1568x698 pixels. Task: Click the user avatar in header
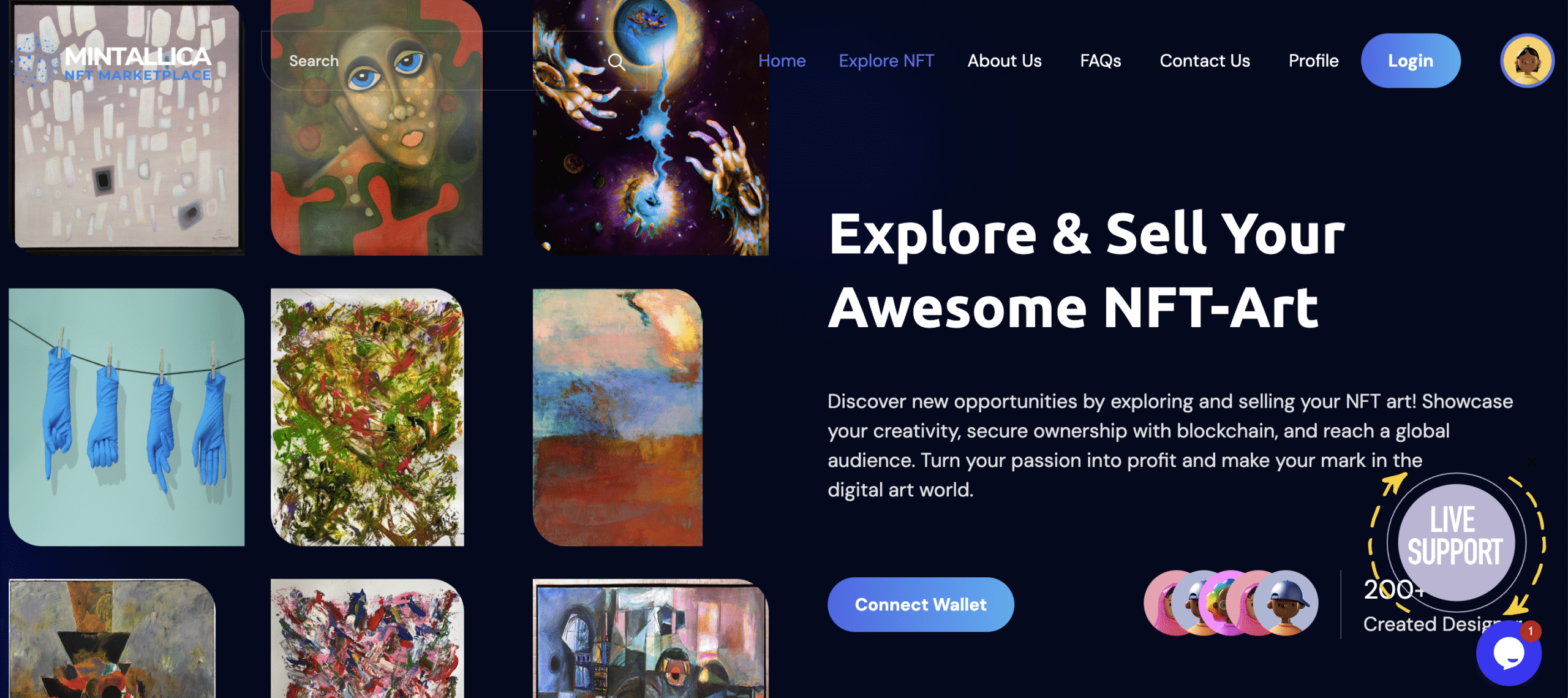click(x=1527, y=61)
